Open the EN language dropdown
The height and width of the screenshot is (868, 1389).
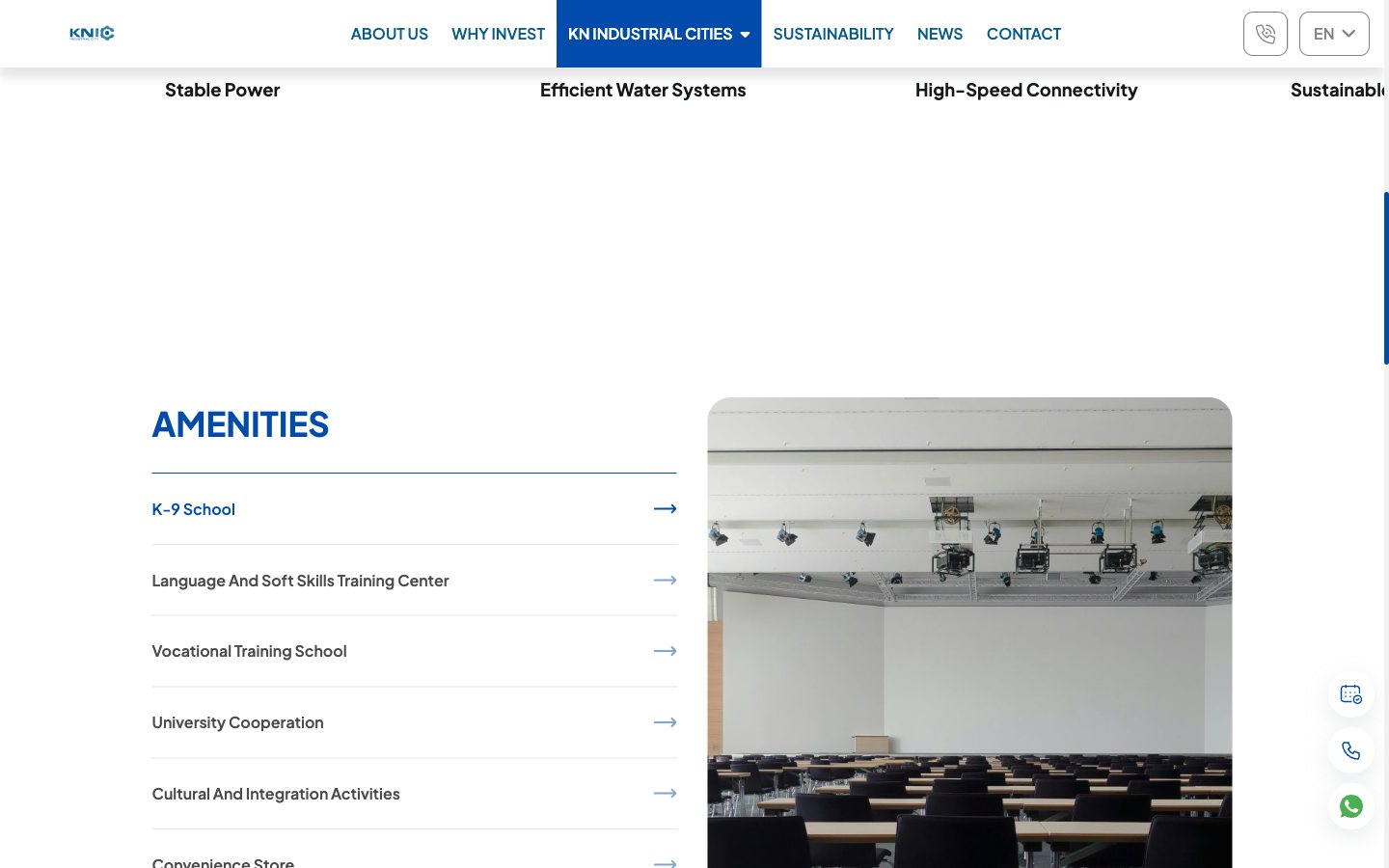pyautogui.click(x=1334, y=34)
